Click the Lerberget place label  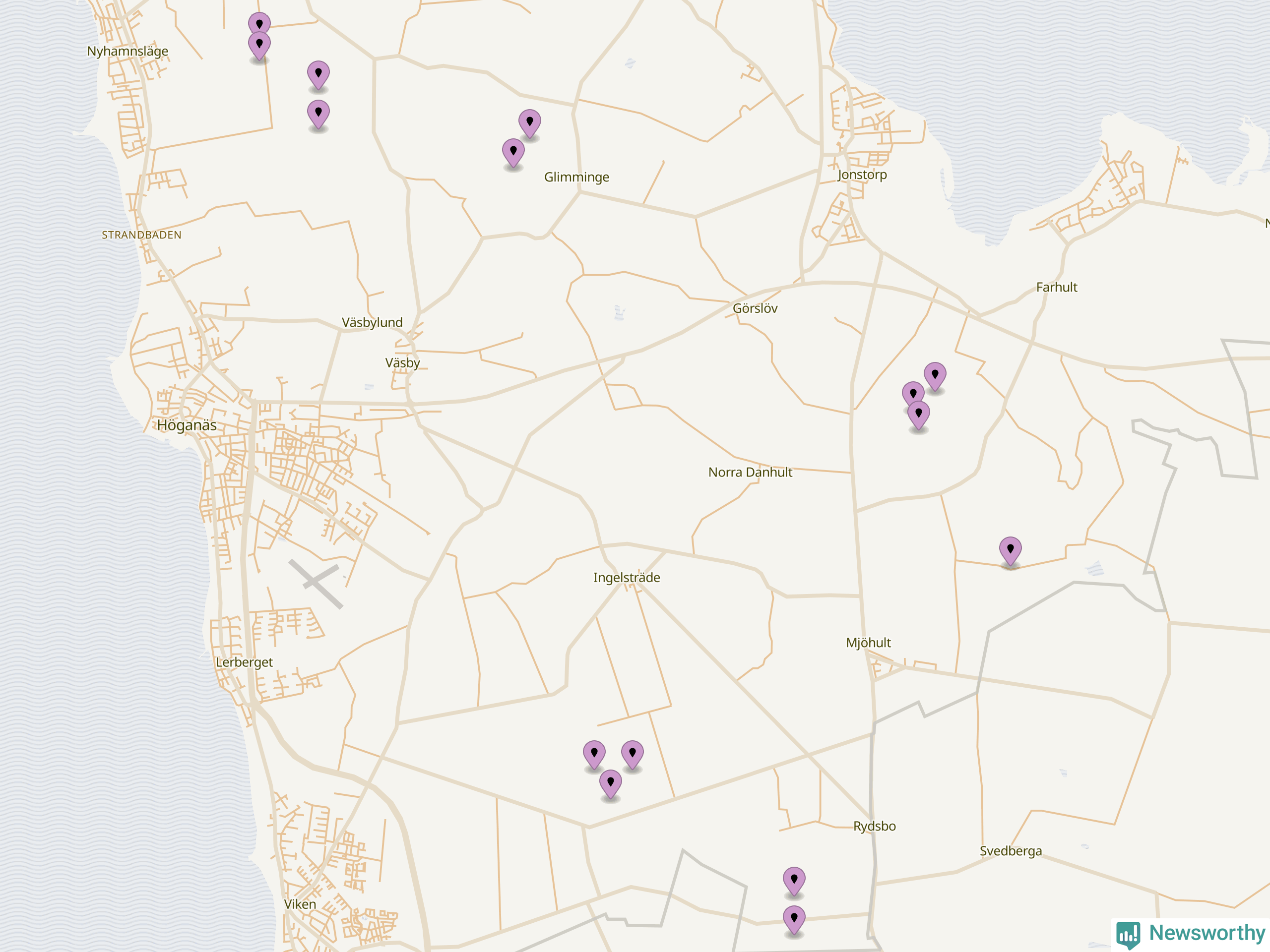tap(244, 662)
